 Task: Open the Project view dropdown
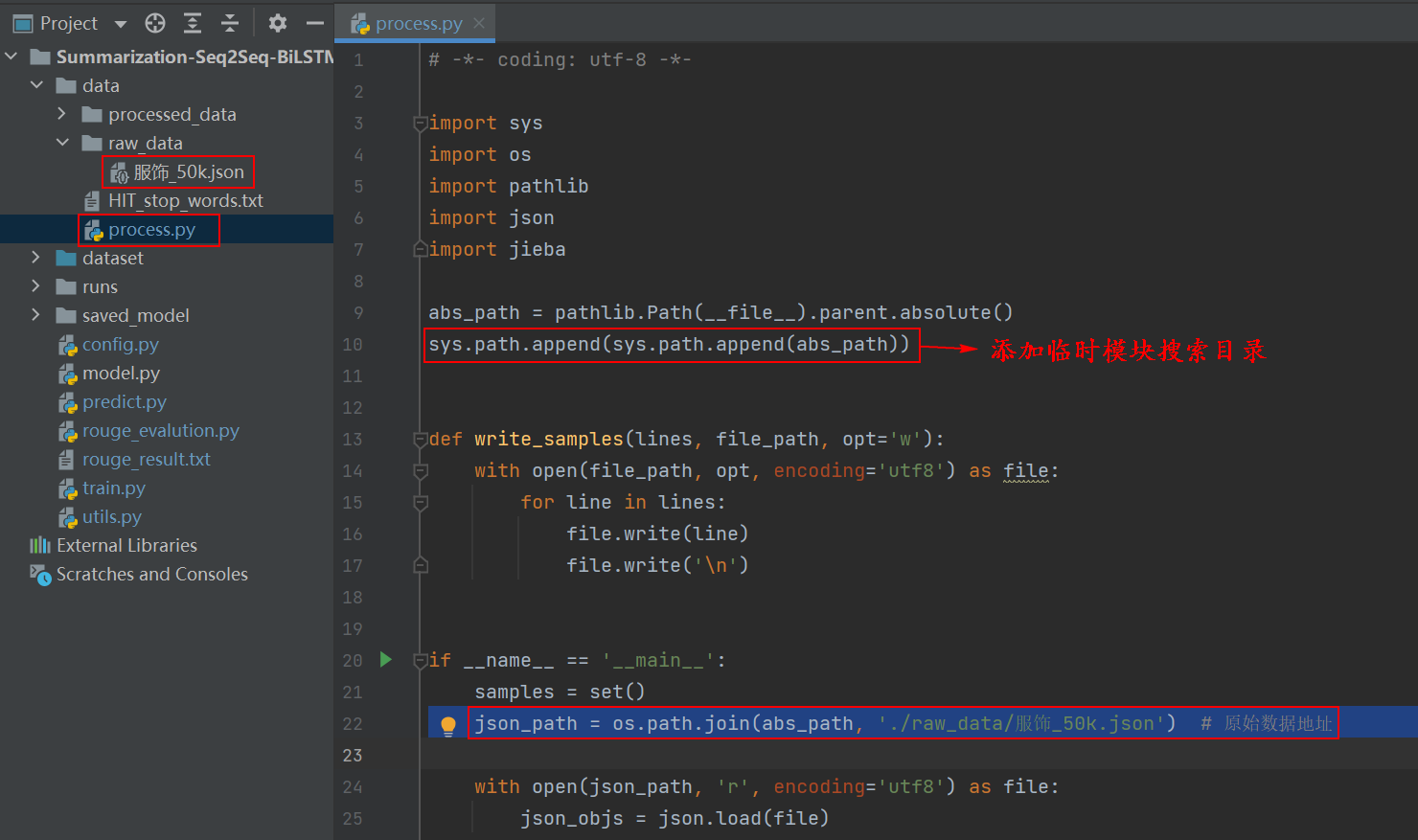point(119,23)
